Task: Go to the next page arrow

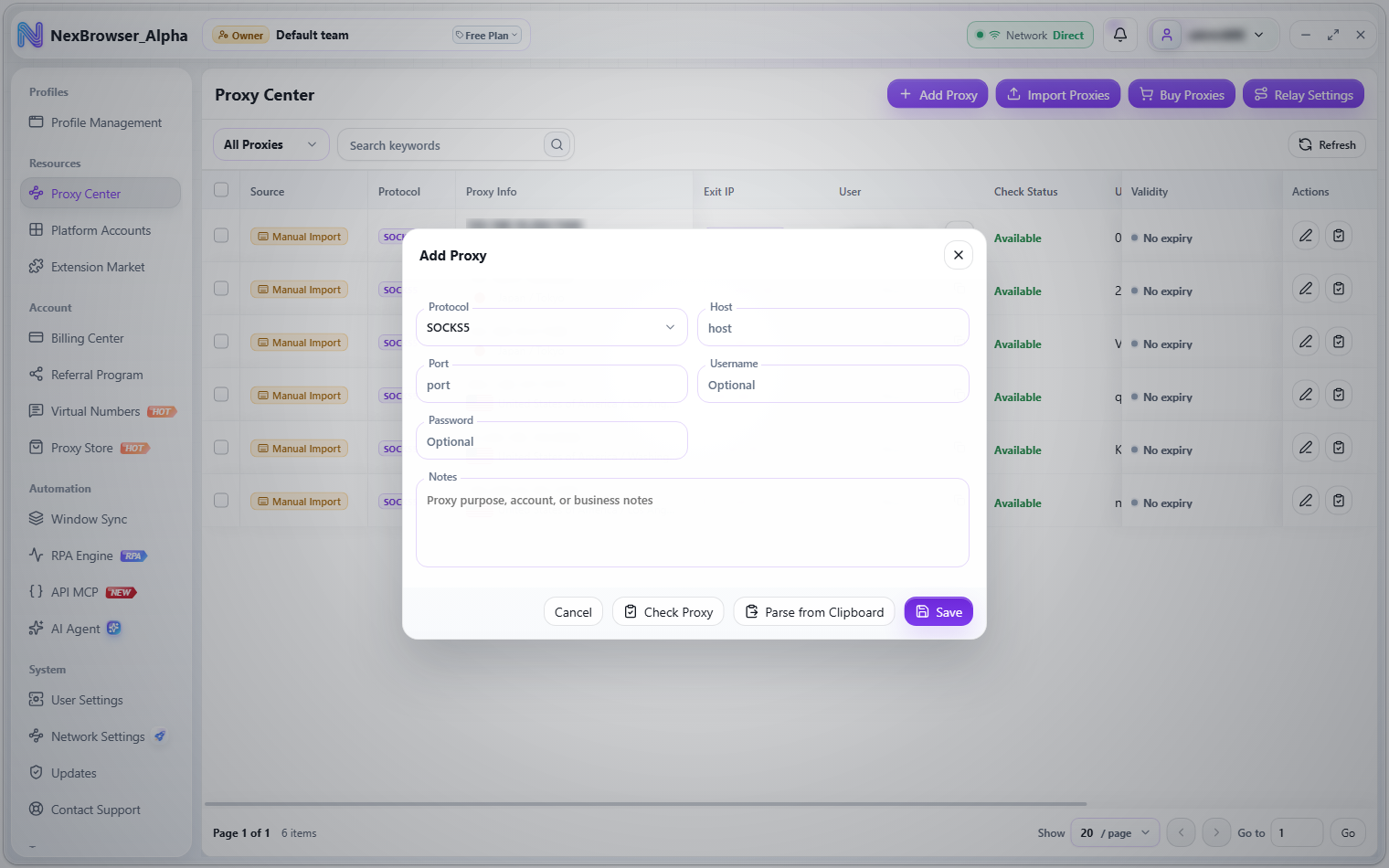Action: [1216, 832]
